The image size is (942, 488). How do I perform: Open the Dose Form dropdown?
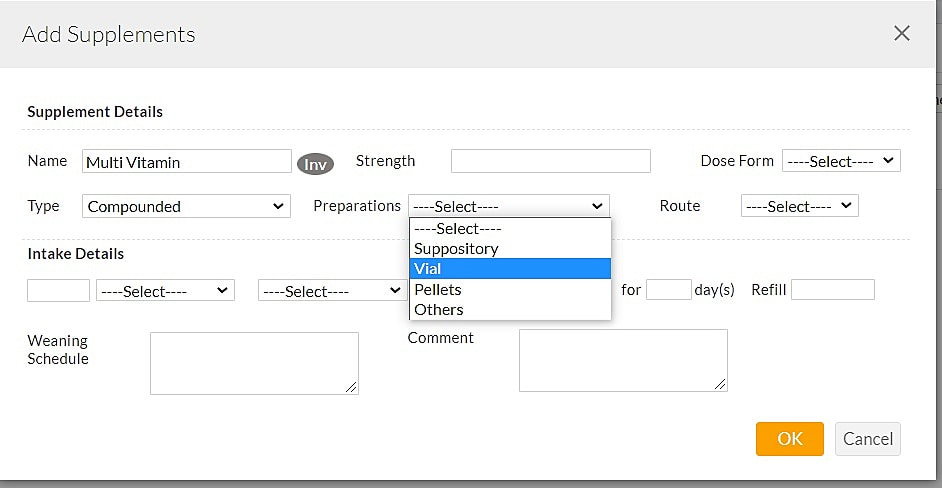(841, 161)
